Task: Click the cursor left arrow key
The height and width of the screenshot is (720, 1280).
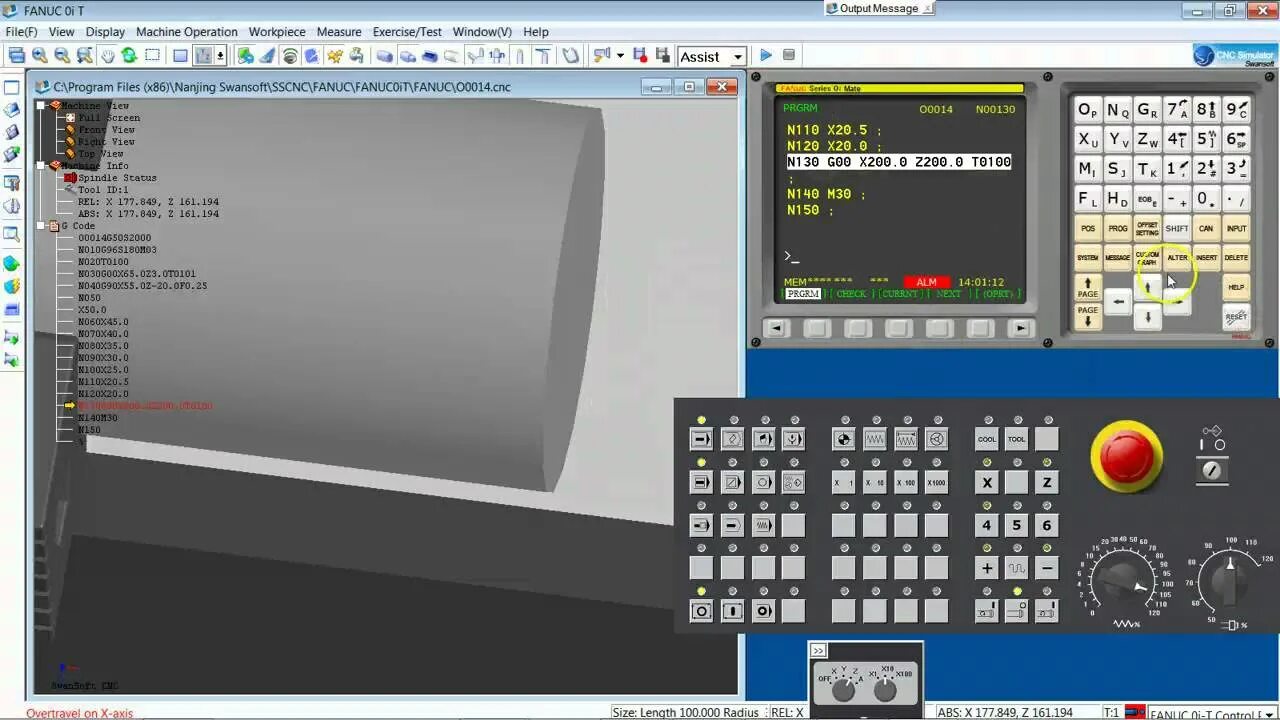Action: tap(1118, 301)
